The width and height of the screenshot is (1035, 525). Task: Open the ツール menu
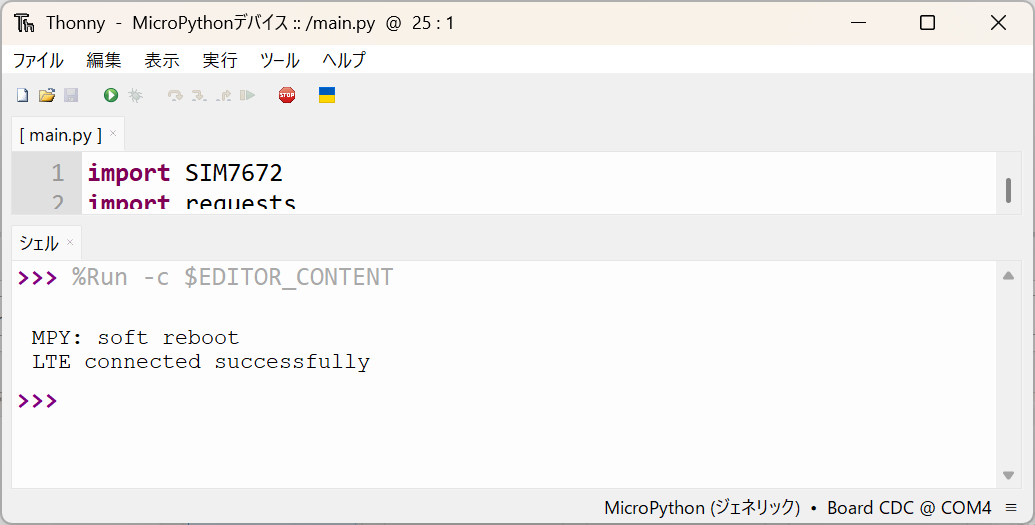click(x=280, y=60)
